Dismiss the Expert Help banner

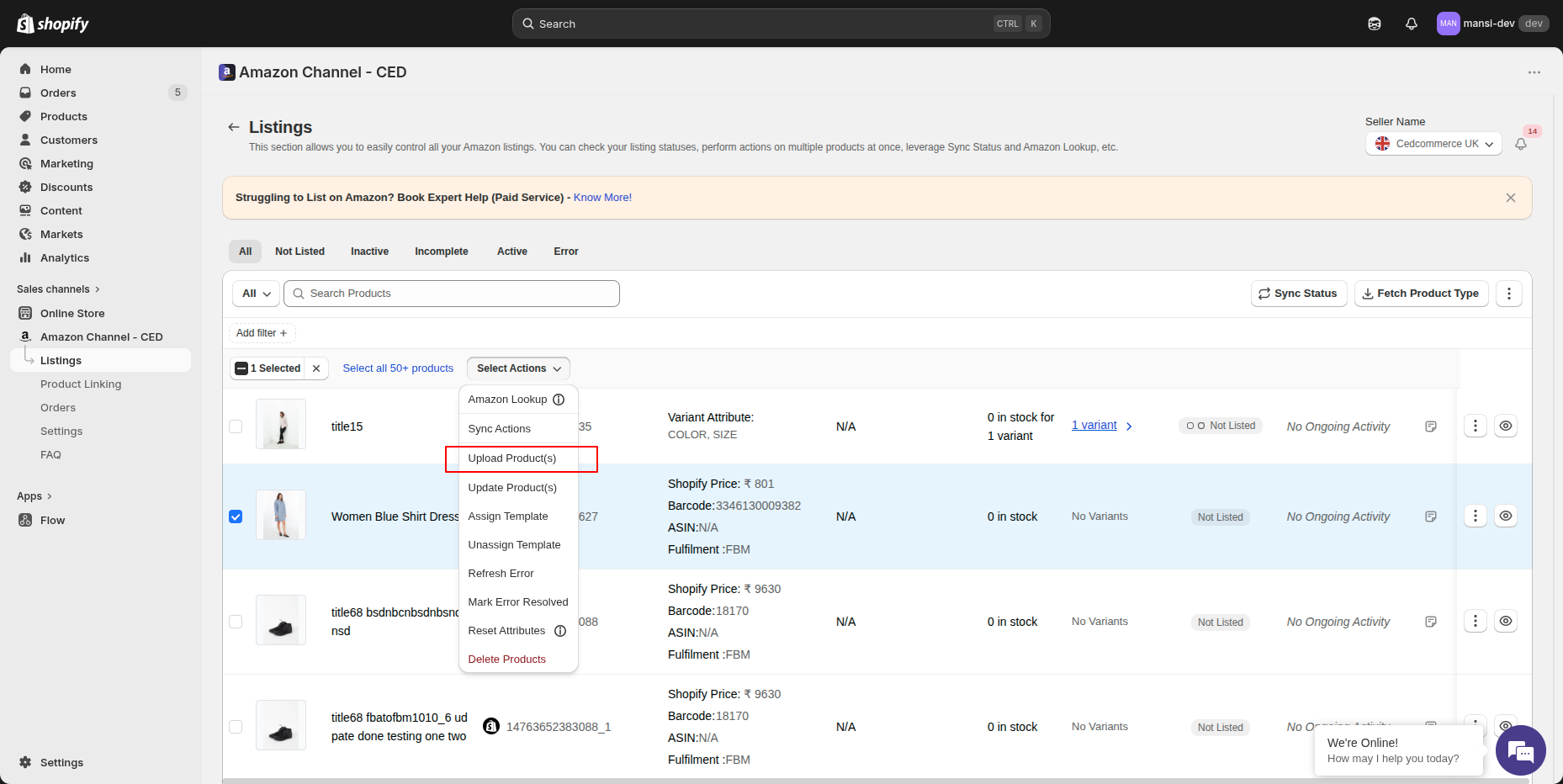1511,198
